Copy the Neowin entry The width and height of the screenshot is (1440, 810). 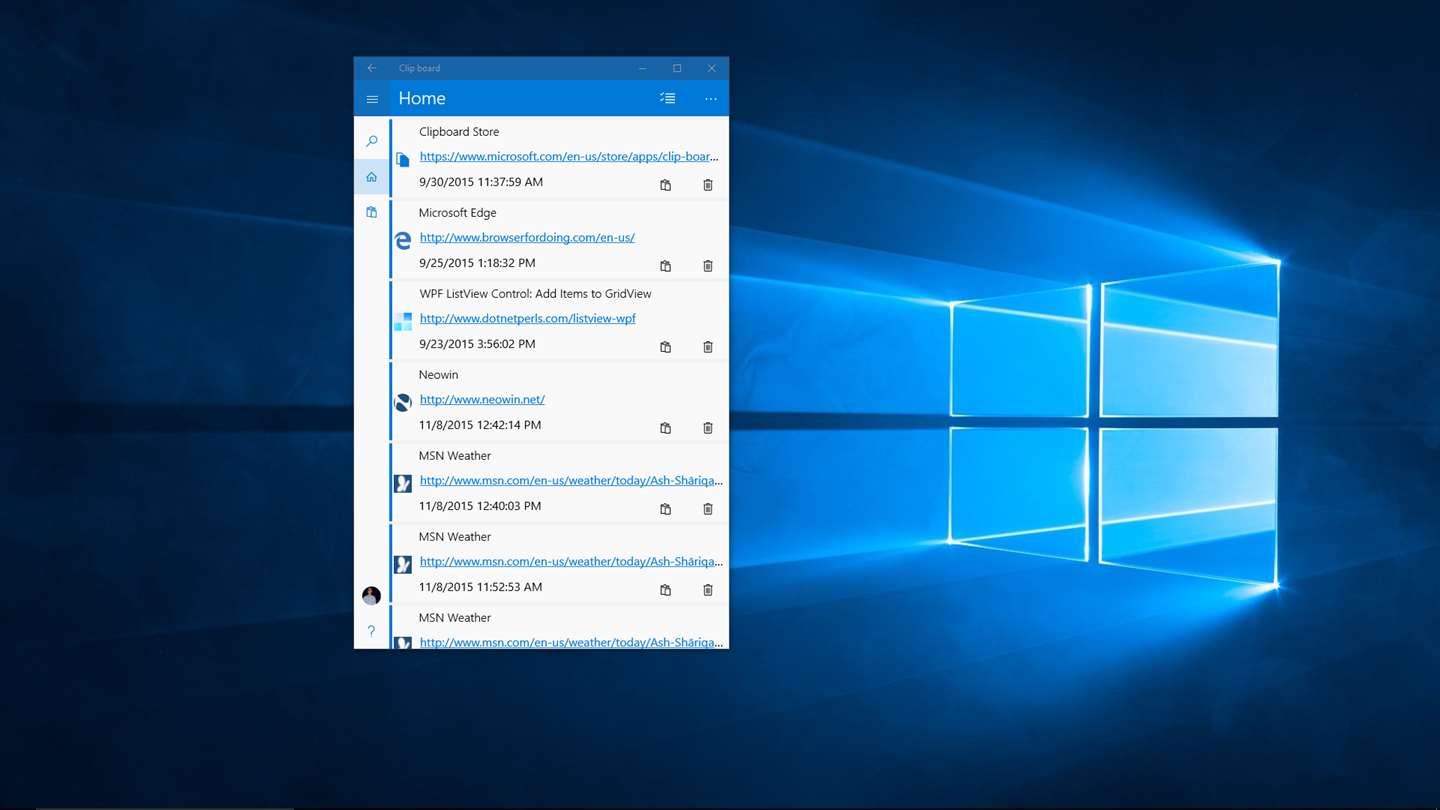(x=665, y=428)
